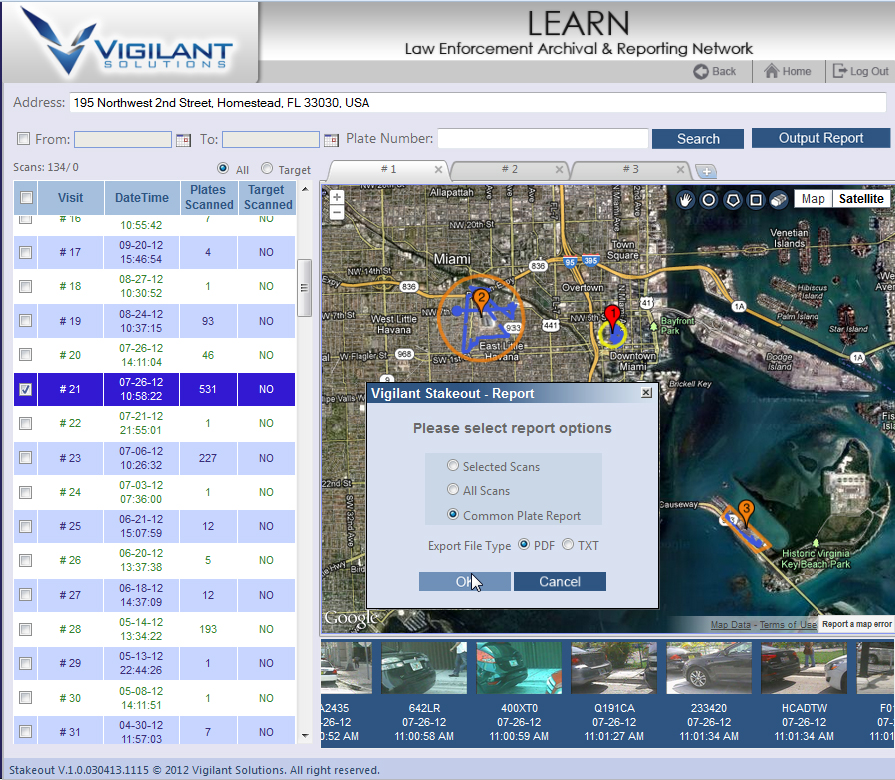View the 642LR plate thumbnail

tap(424, 667)
